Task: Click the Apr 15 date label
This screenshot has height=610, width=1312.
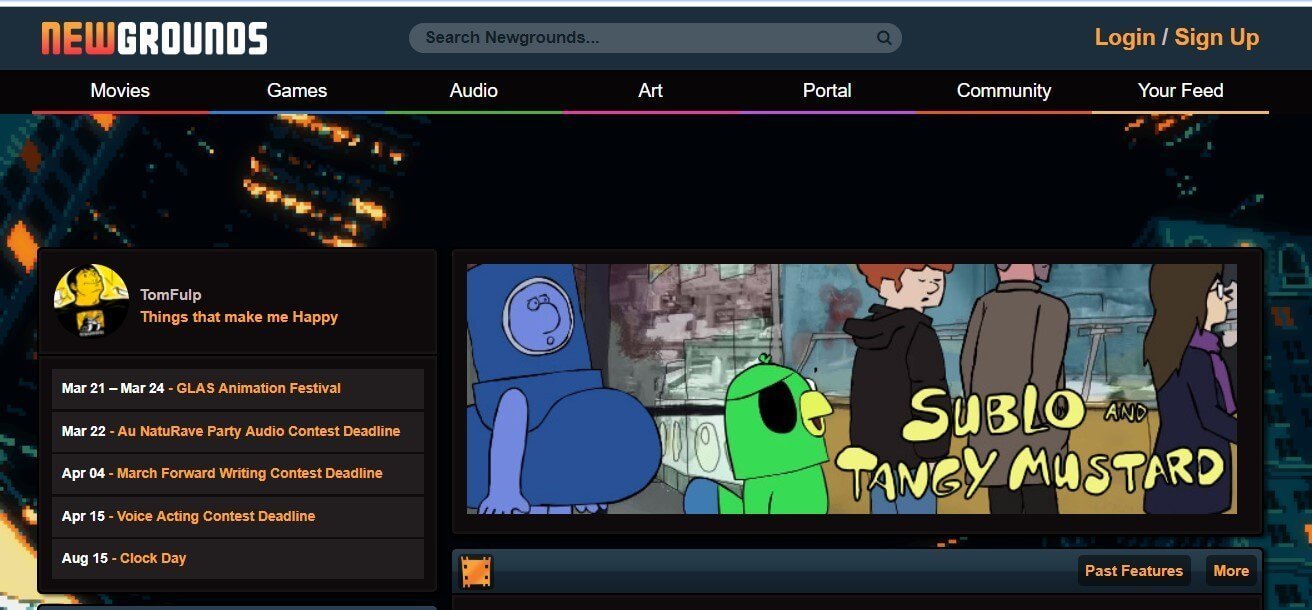Action: 83,516
